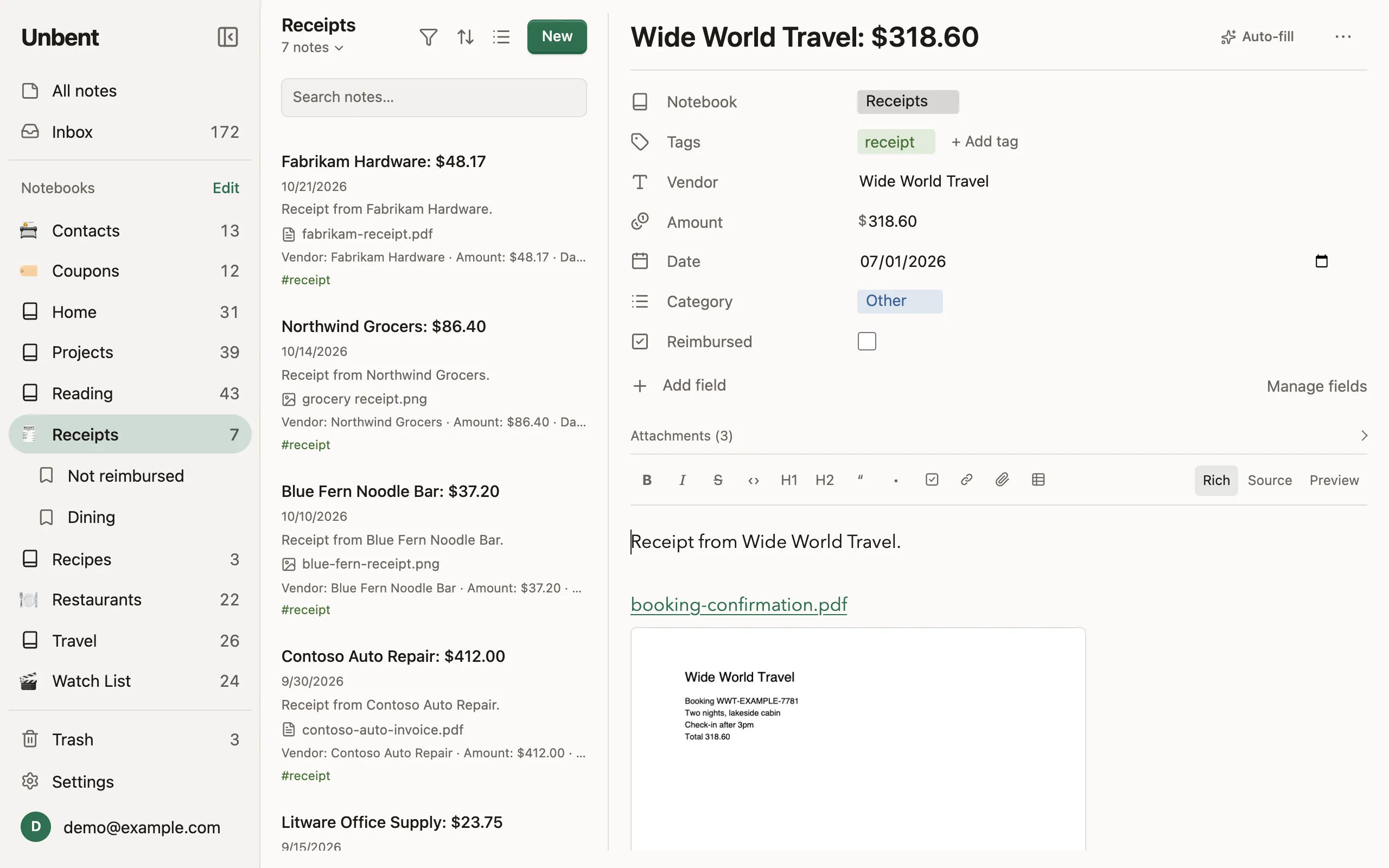This screenshot has height=868, width=1389.
Task: Open the note's more options menu
Action: (1342, 37)
